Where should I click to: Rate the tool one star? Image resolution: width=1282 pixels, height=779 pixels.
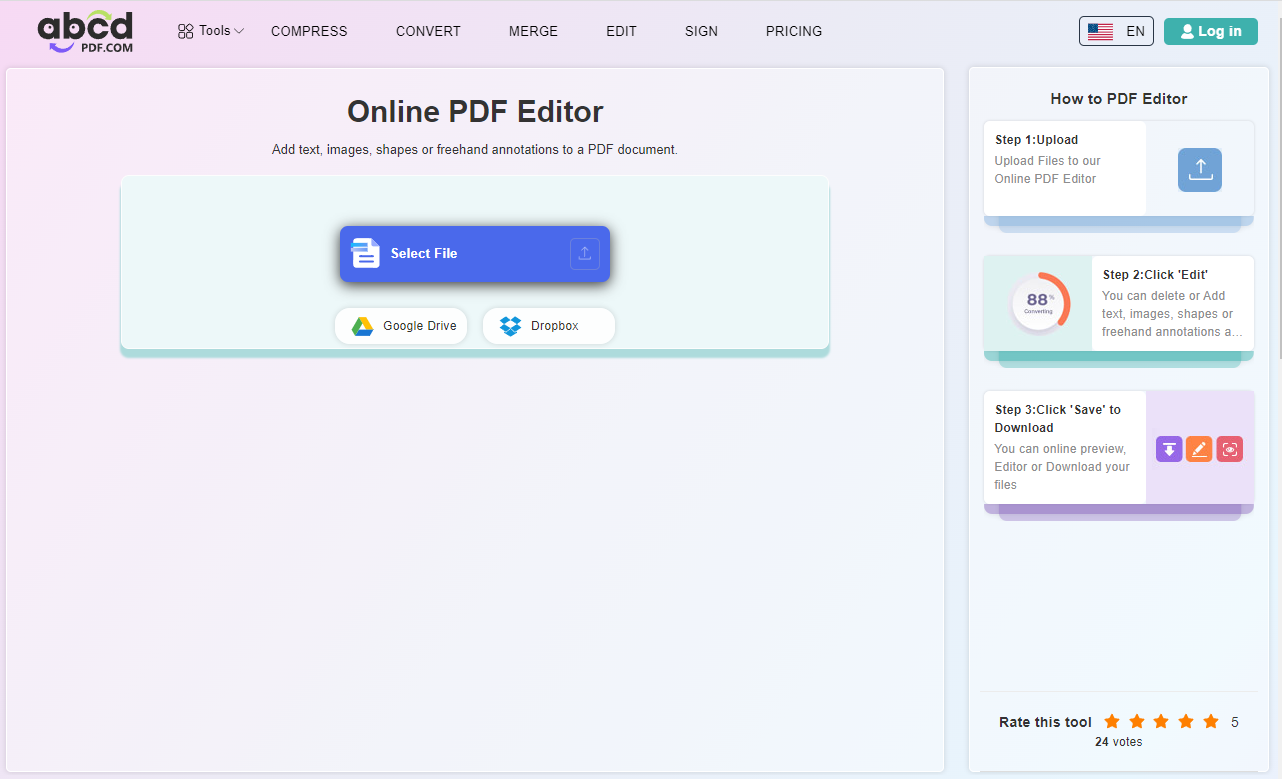[x=1112, y=721]
